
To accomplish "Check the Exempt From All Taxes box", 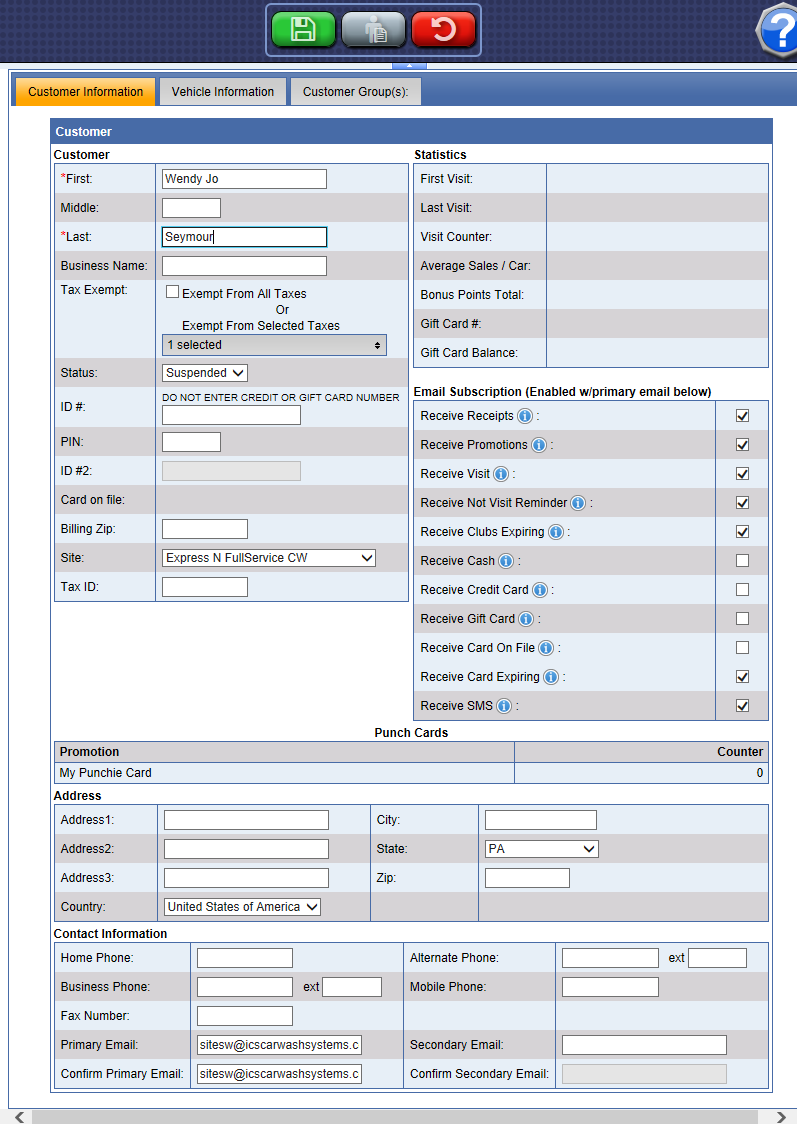I will coord(172,293).
